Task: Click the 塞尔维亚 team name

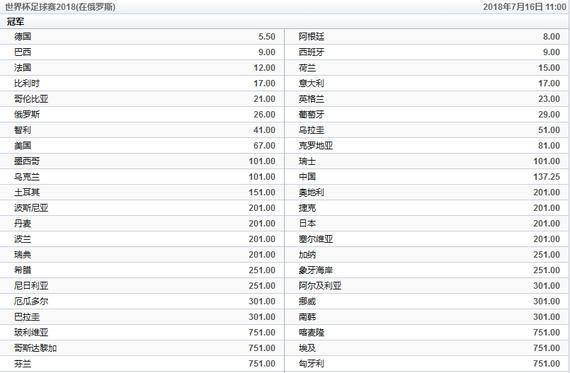Action: pos(316,239)
